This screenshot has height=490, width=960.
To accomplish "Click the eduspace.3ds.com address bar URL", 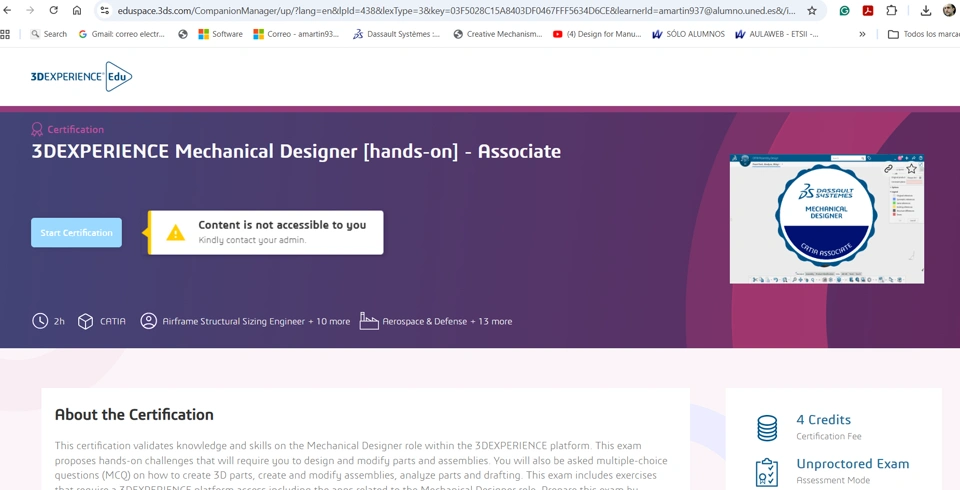I will tap(456, 10).
